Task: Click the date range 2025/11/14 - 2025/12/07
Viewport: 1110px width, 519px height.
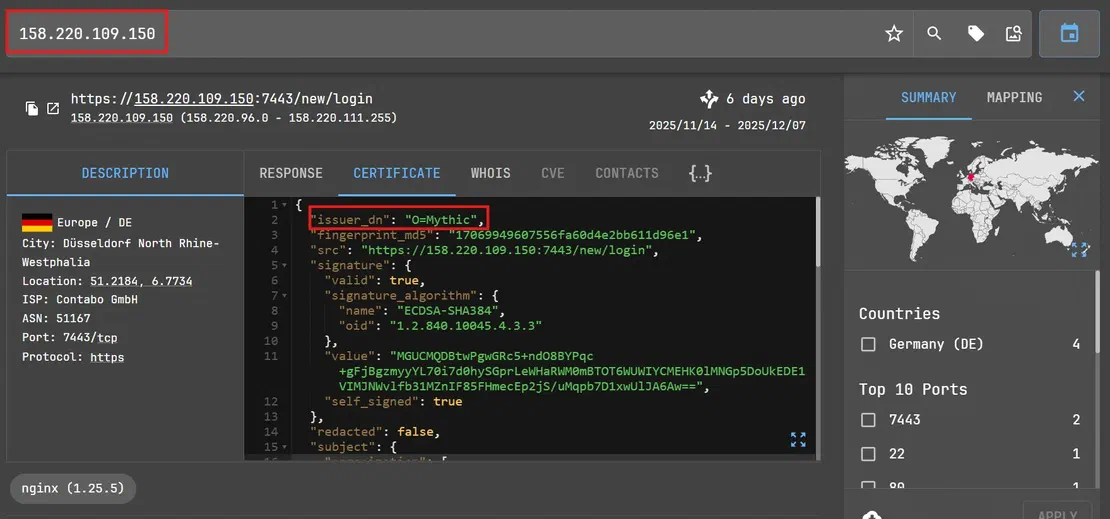Action: [727, 125]
